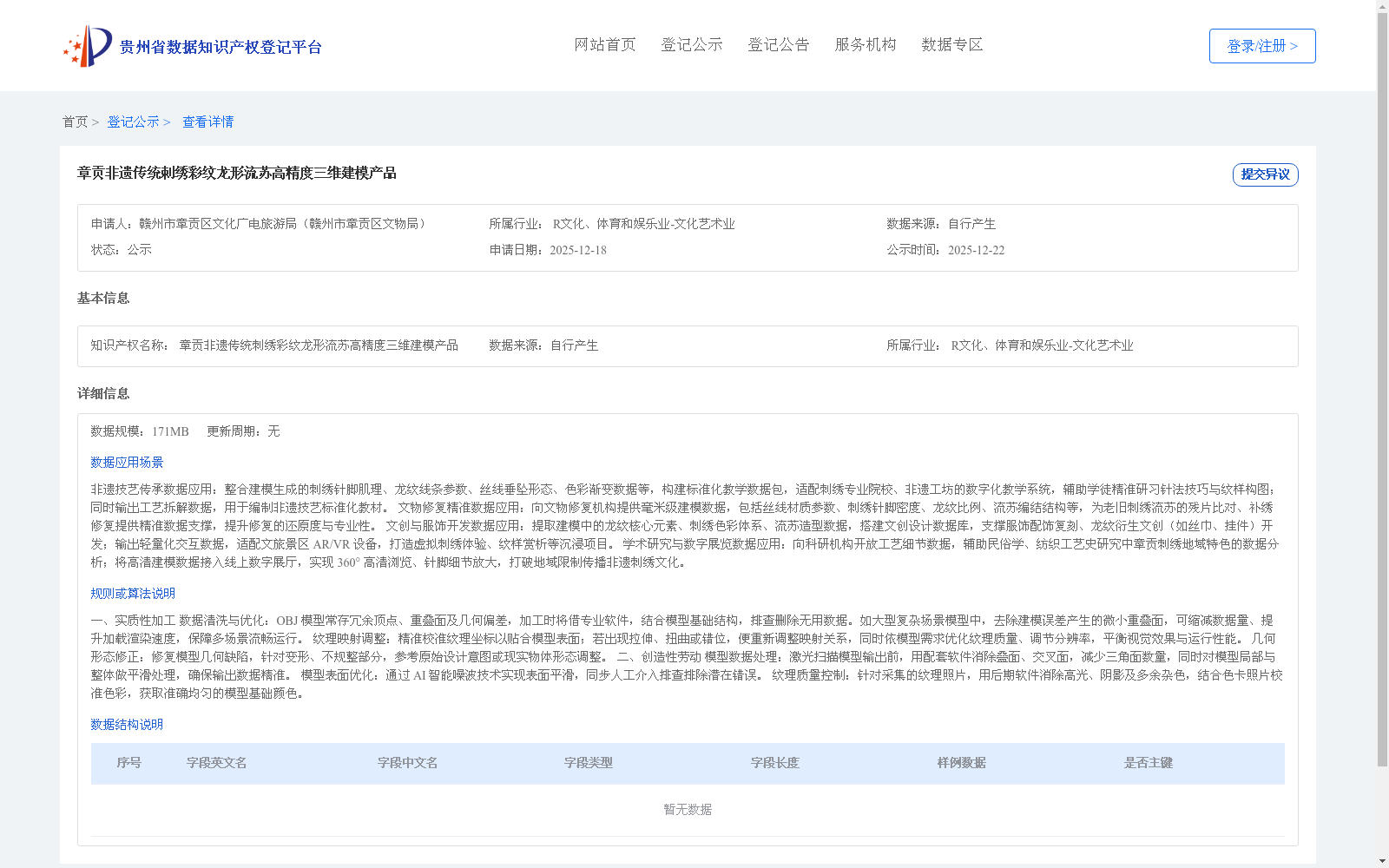Open the 贵州省数据知识产权登记平台 site title
Image resolution: width=1389 pixels, height=868 pixels.
point(221,47)
